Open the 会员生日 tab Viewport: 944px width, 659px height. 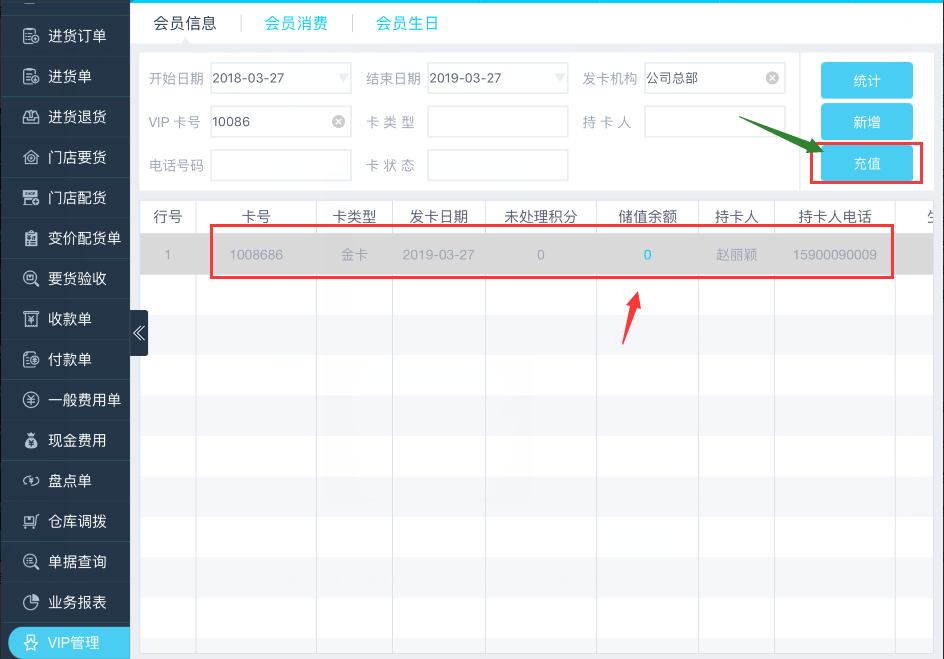[407, 23]
